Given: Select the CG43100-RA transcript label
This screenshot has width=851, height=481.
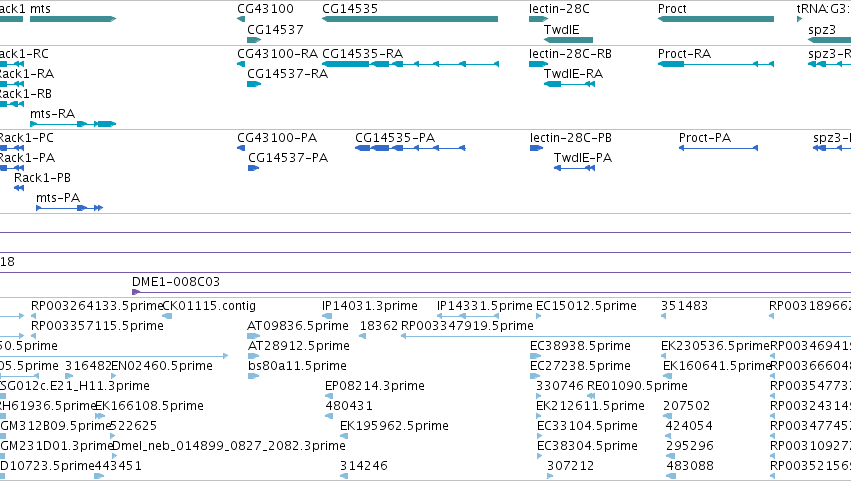Looking at the screenshot, I should coord(277,54).
